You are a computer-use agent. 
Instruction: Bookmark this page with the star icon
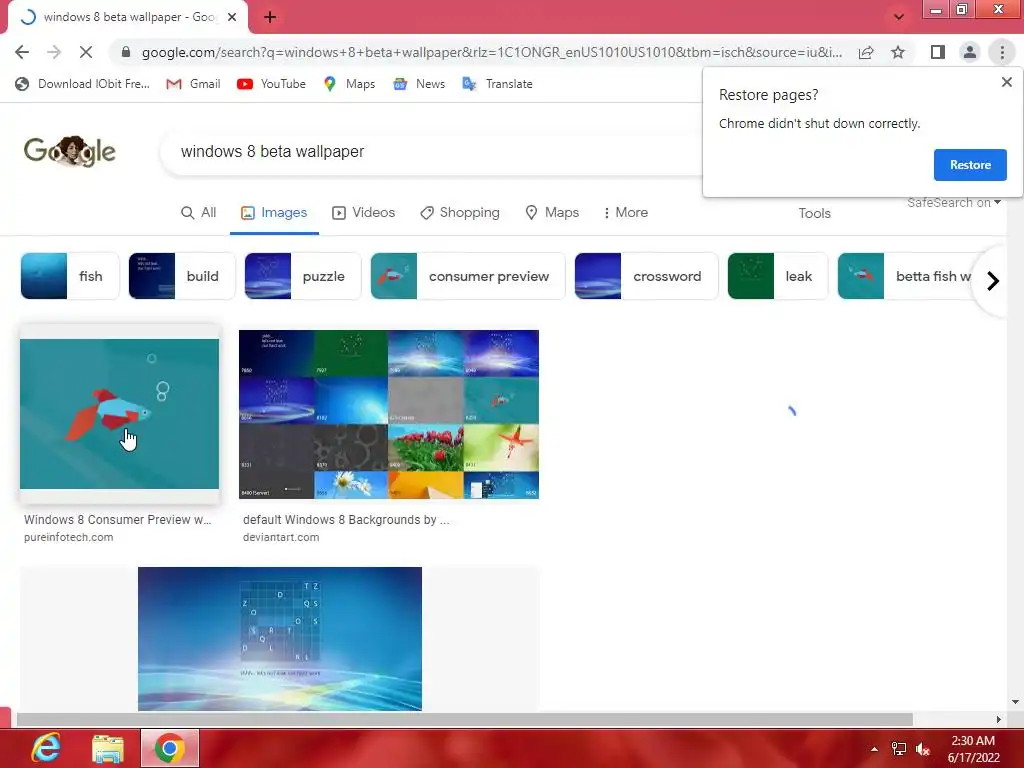(898, 52)
